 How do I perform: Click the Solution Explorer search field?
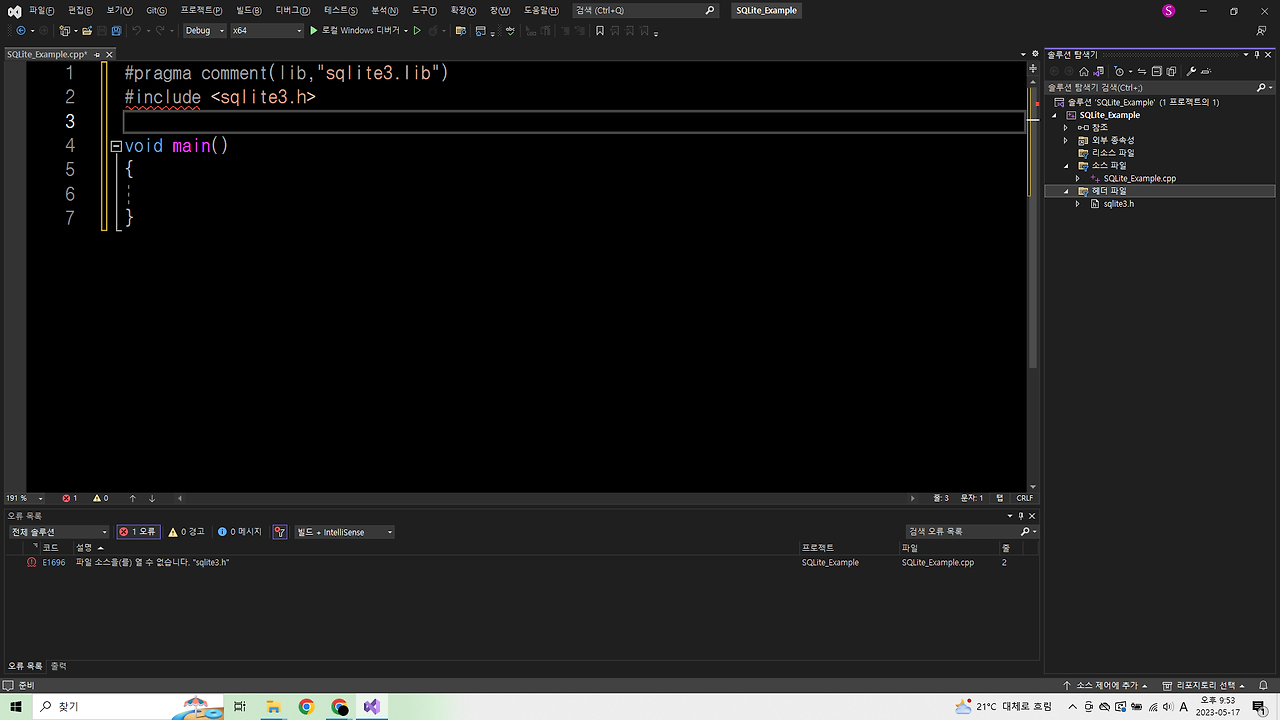click(x=1160, y=88)
